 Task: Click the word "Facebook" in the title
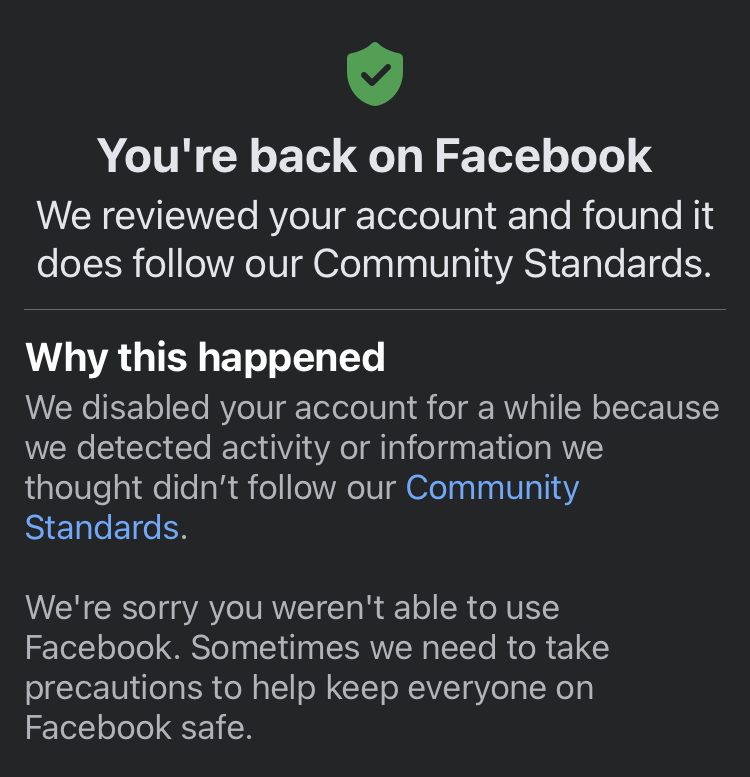(x=544, y=156)
